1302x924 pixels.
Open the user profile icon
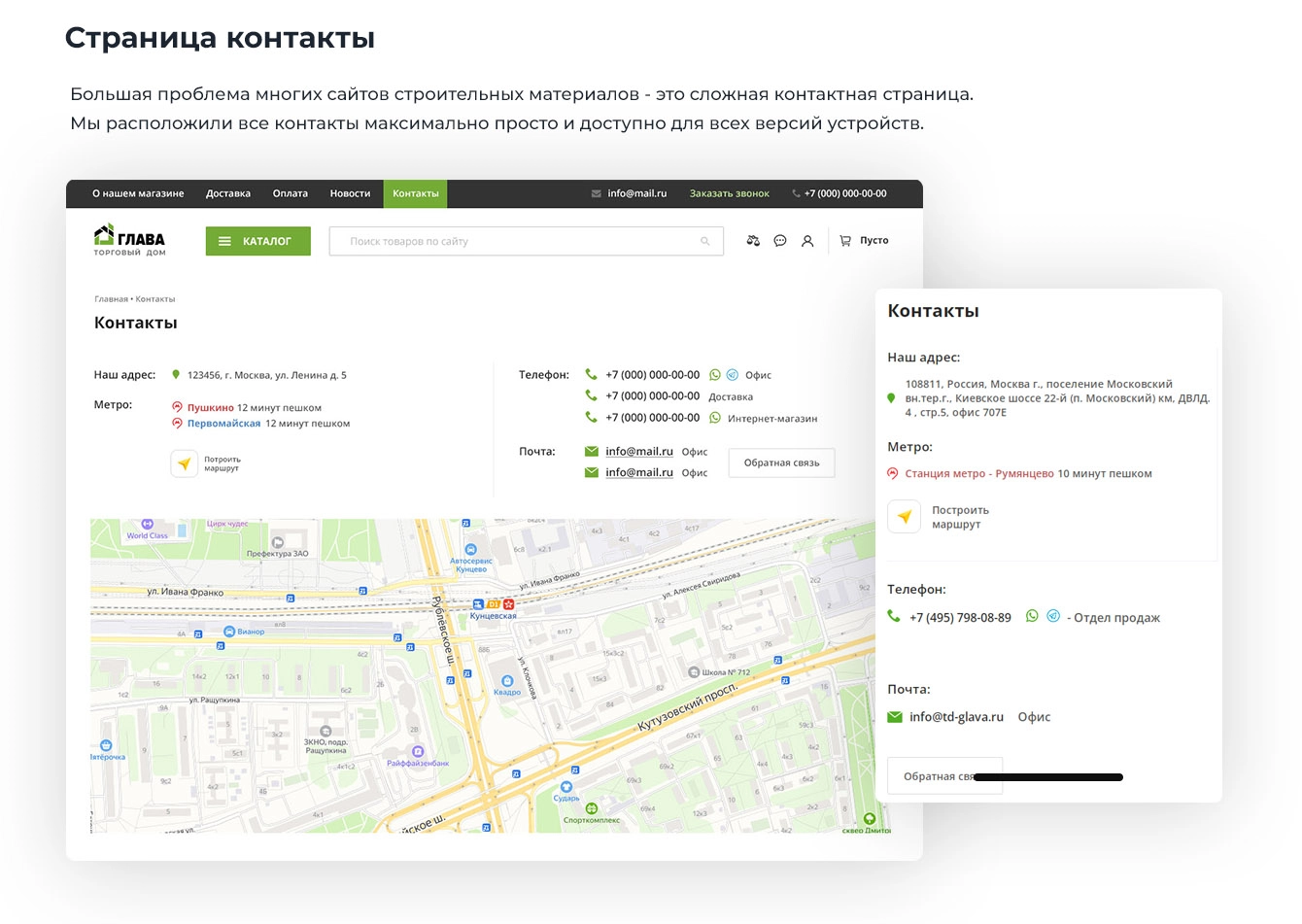point(807,241)
